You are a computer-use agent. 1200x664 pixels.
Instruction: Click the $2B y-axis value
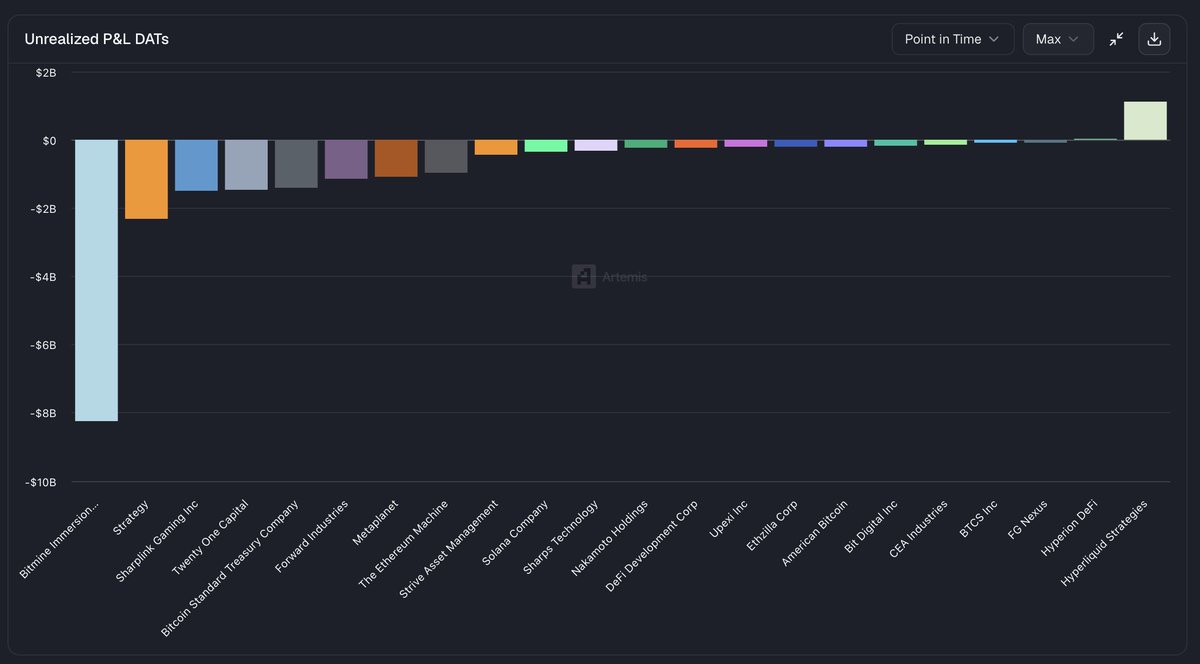[48, 73]
